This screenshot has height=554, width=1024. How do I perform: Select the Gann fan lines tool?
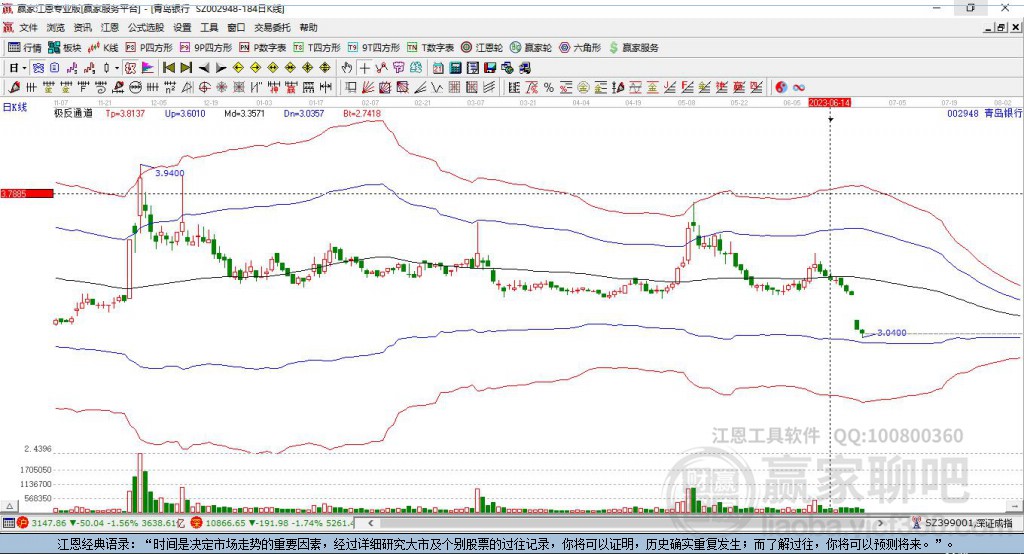pos(368,87)
